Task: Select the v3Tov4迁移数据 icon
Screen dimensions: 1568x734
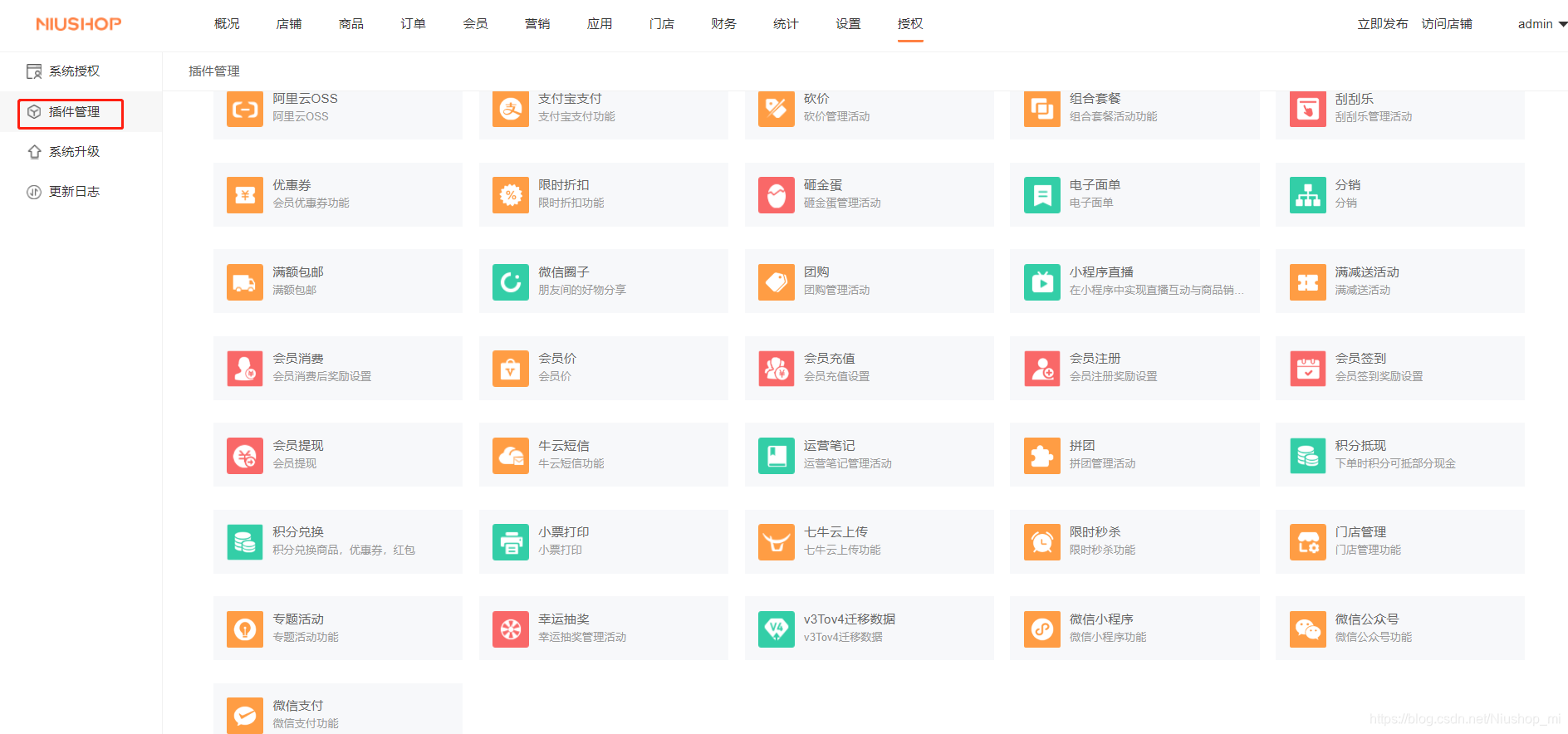Action: coord(777,629)
